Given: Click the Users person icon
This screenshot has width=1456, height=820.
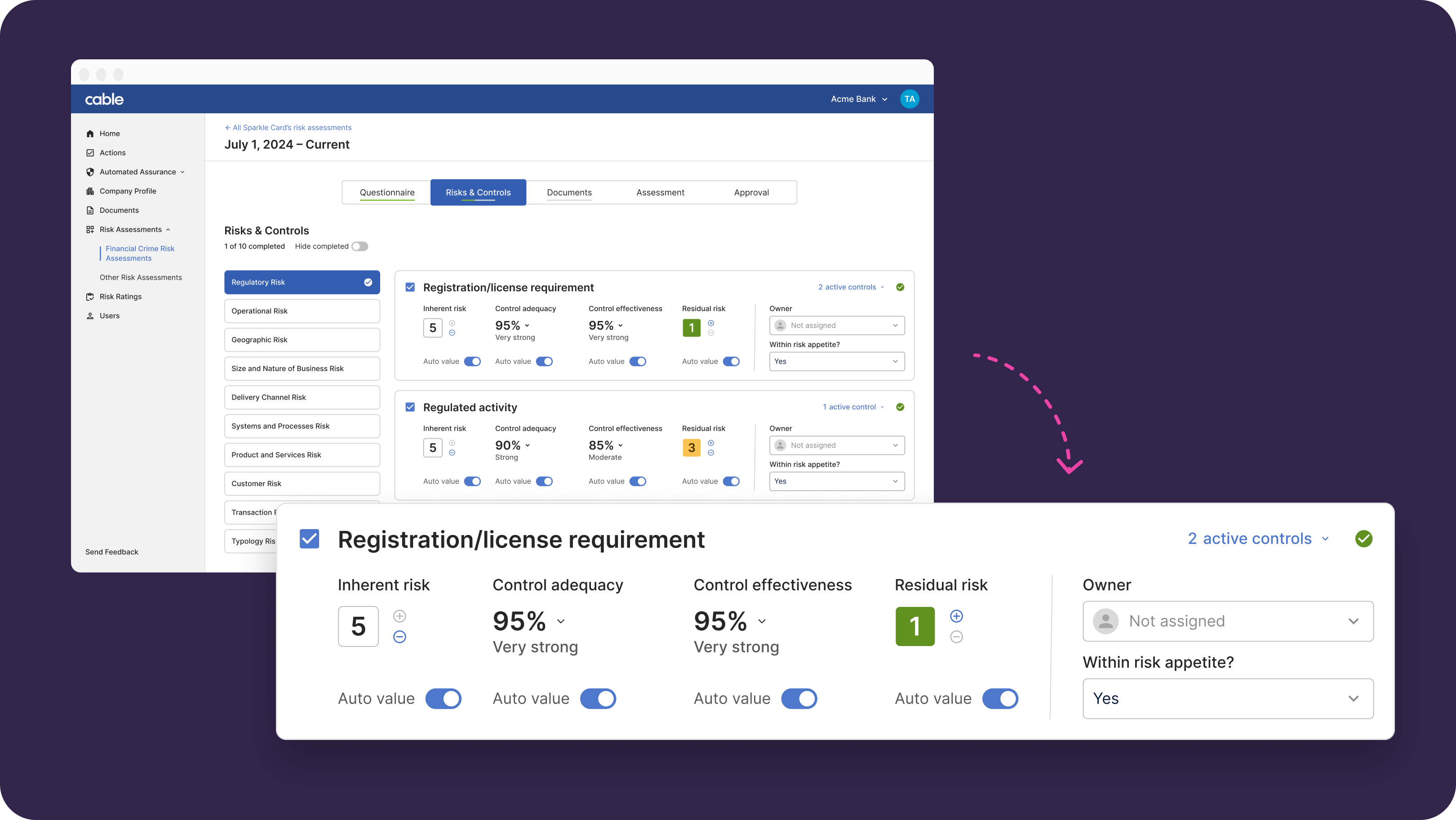Looking at the screenshot, I should (90, 316).
